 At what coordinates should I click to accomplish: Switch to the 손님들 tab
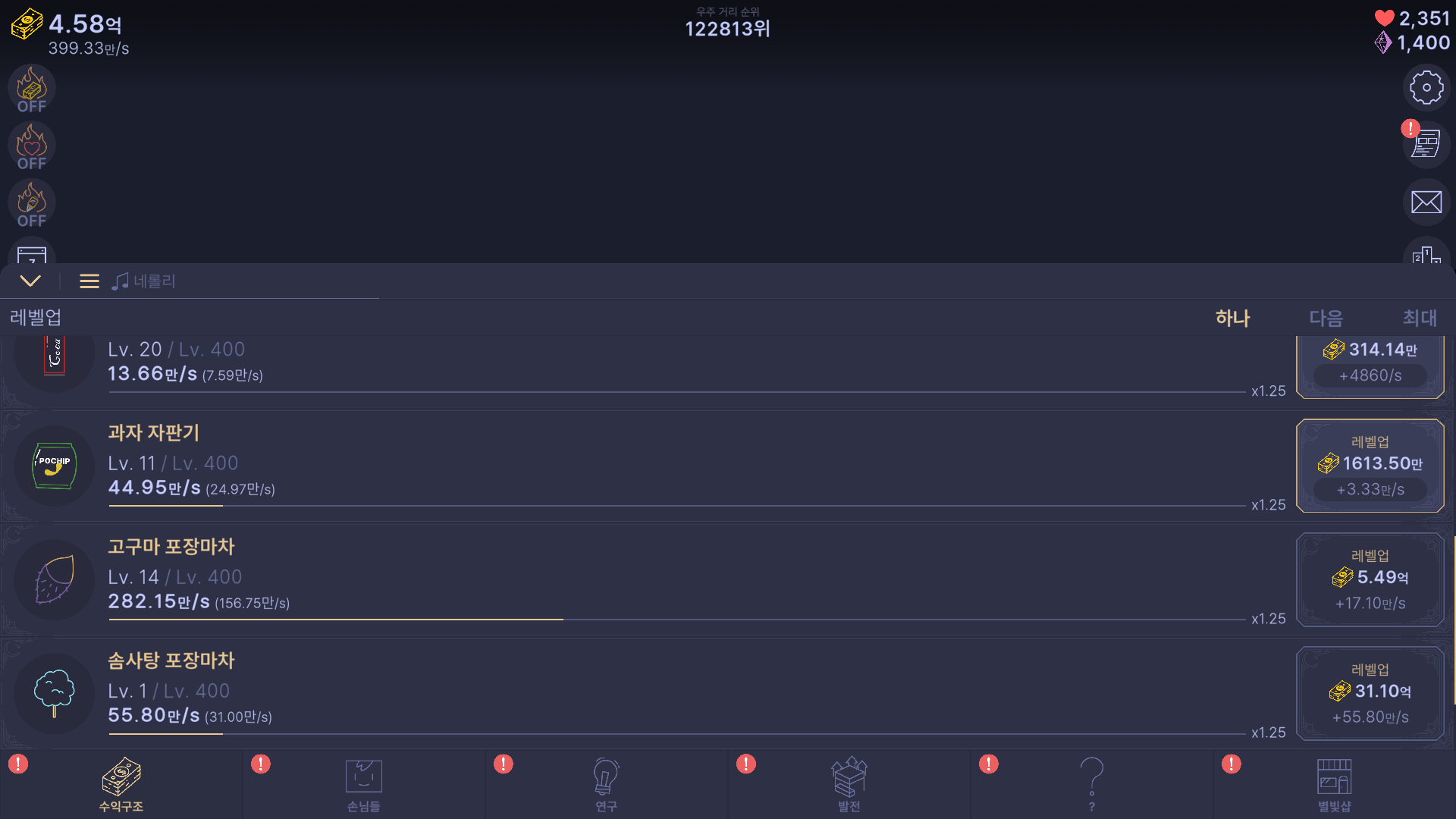point(364,785)
